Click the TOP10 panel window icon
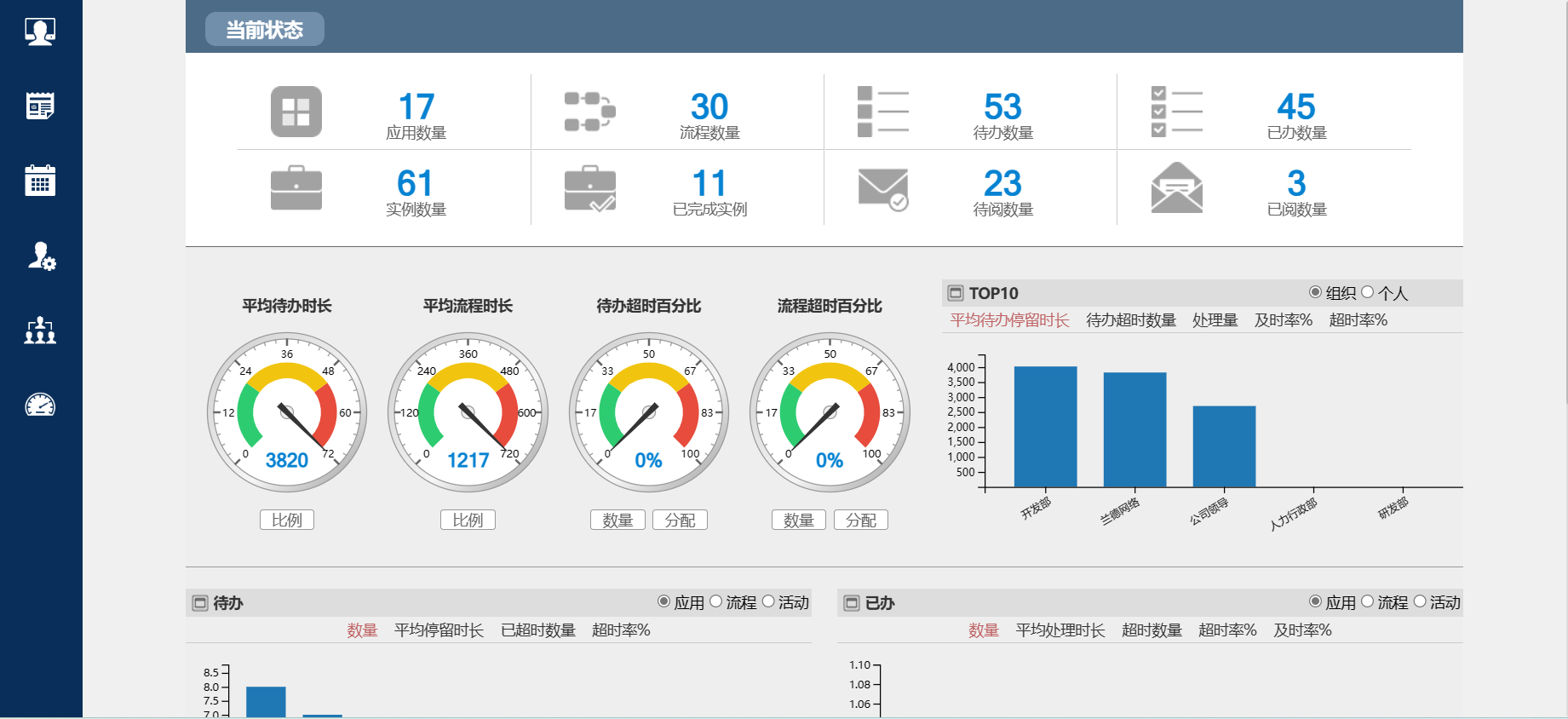This screenshot has height=719, width=1568. pyautogui.click(x=956, y=293)
